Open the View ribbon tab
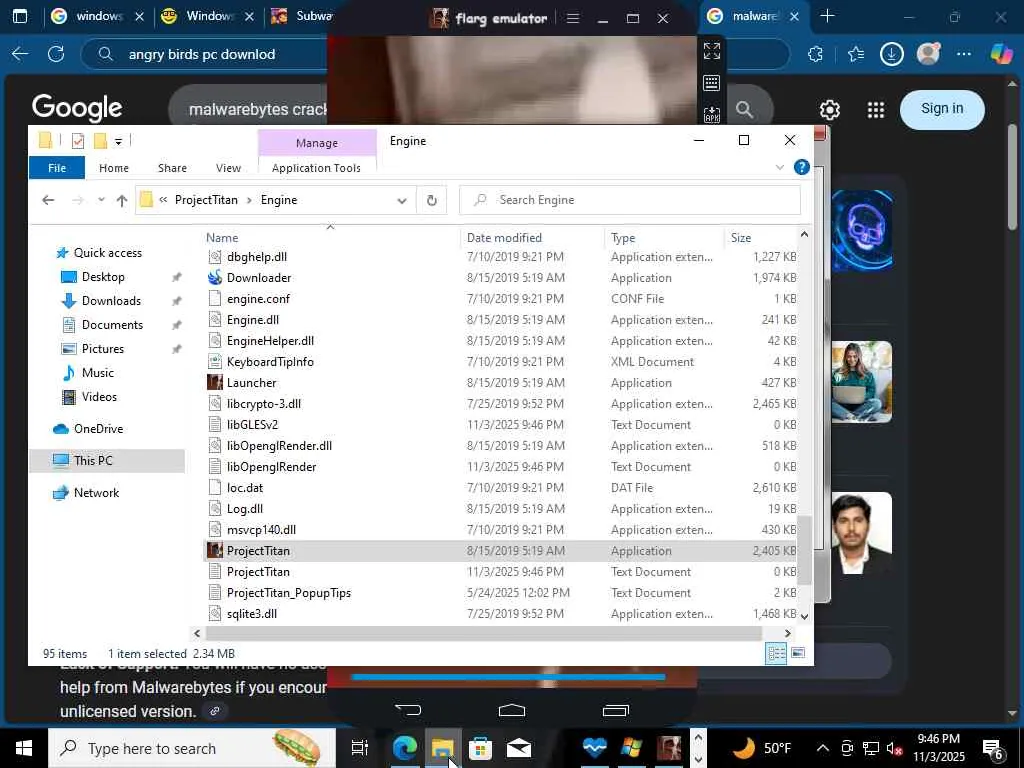This screenshot has height=768, width=1024. click(229, 168)
